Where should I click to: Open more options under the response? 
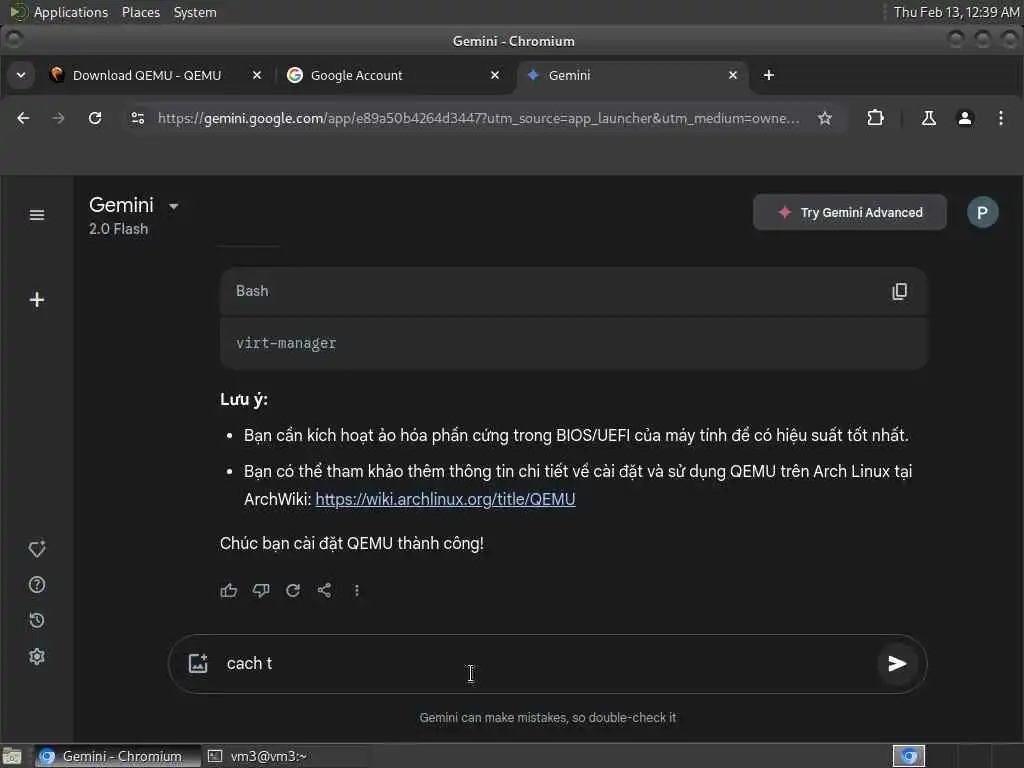pos(357,590)
